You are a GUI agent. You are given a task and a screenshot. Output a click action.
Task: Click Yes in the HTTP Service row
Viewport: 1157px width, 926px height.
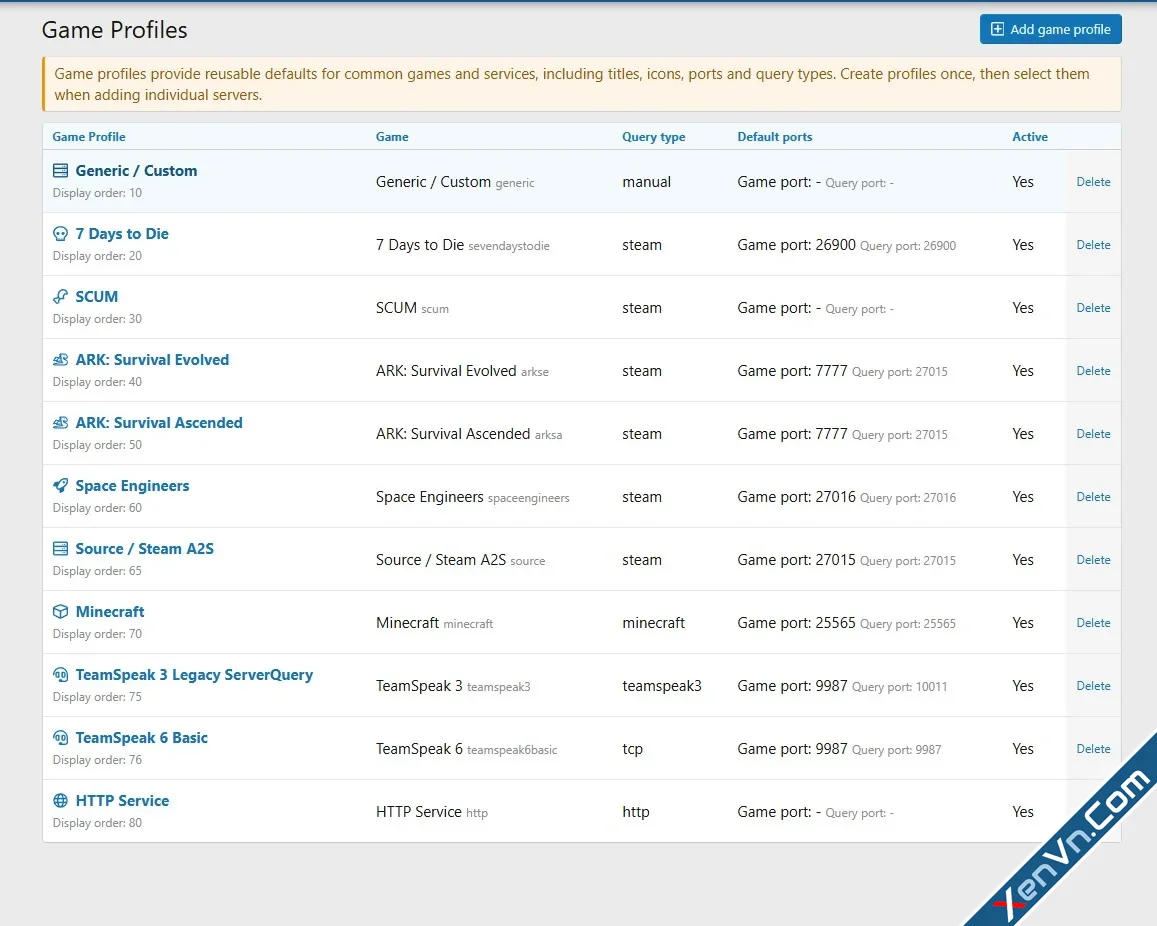point(1023,812)
